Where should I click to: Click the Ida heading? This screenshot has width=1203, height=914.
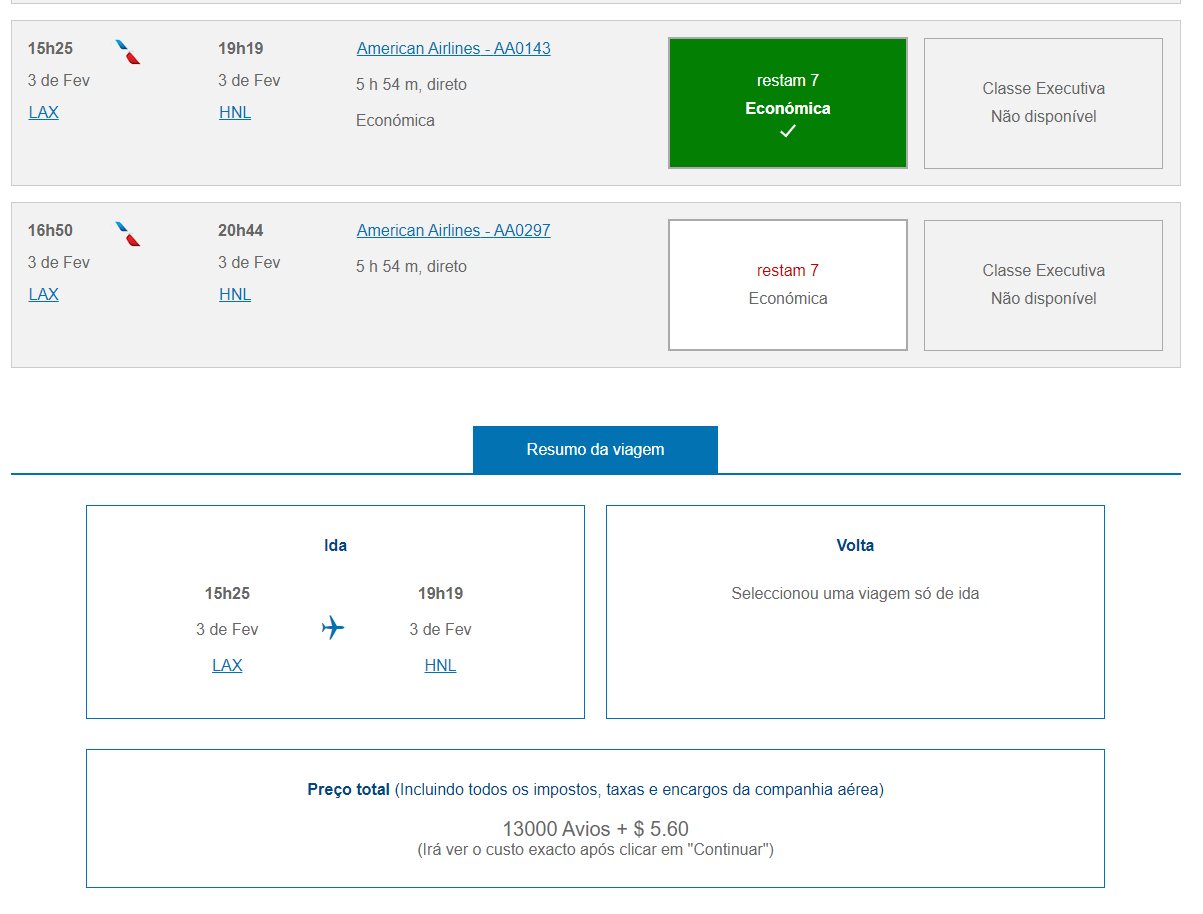(x=335, y=545)
